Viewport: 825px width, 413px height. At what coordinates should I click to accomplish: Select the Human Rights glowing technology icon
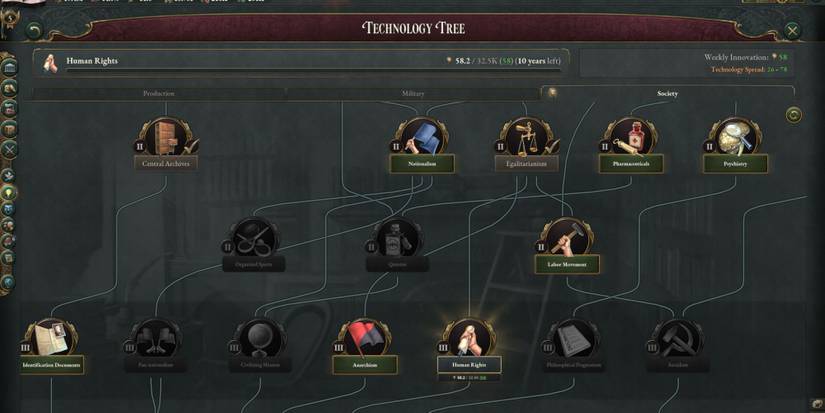(469, 339)
